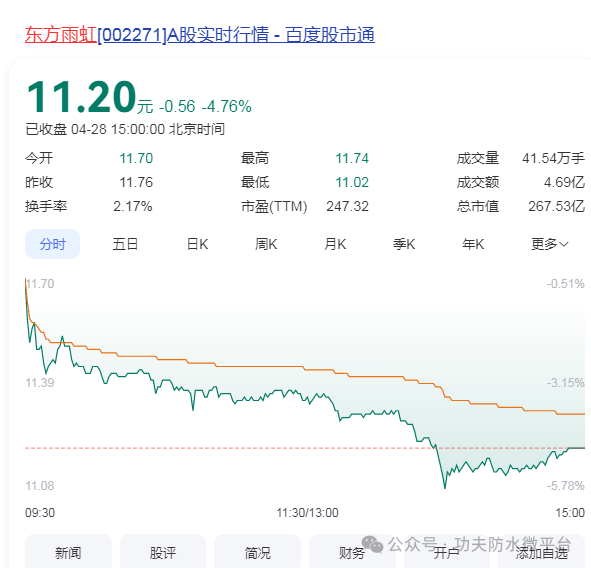Screen dimensions: 591x568
Task: Click the change percent -4.76%
Action: 227,106
